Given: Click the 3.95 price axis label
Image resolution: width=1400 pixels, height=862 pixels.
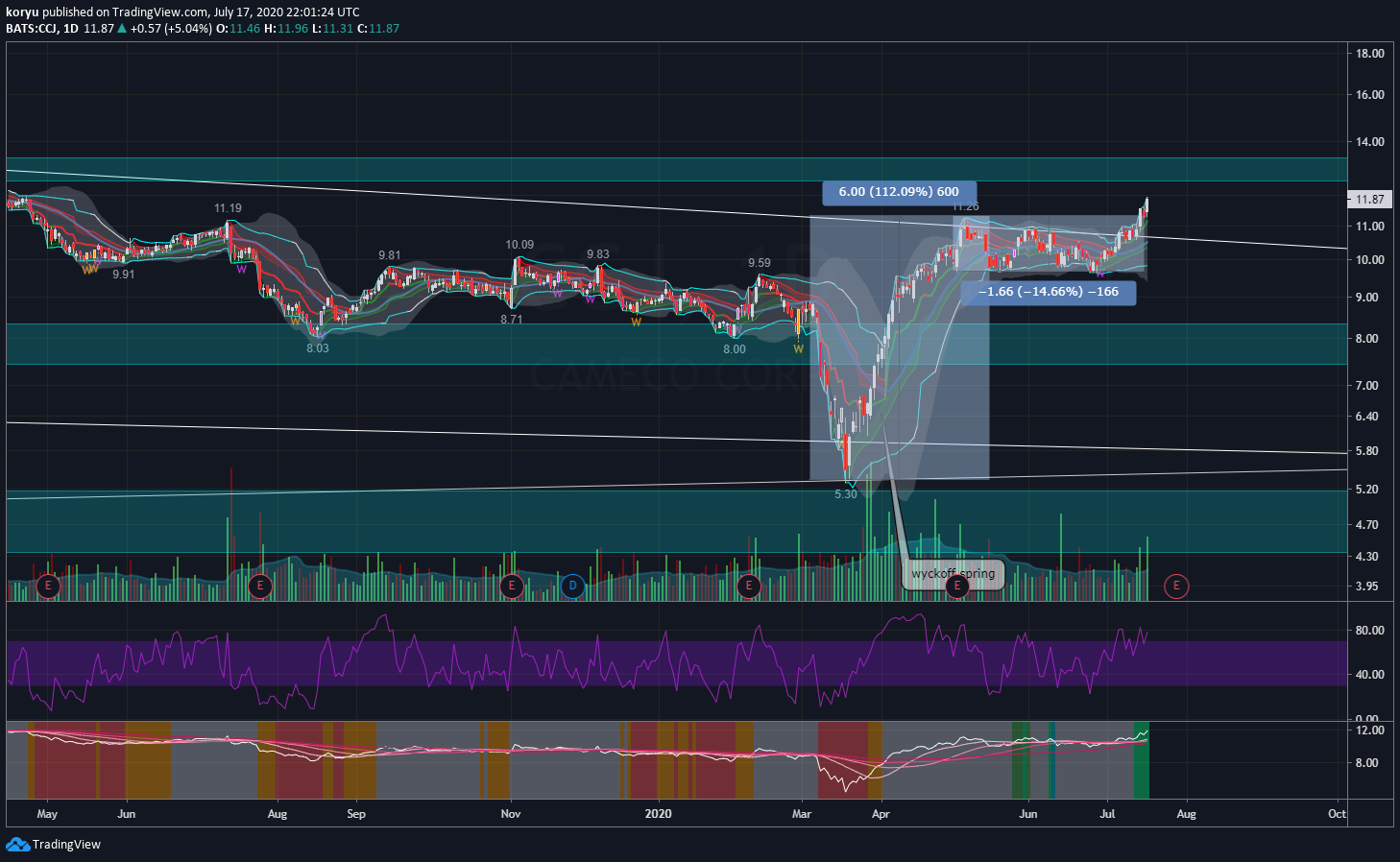Looking at the screenshot, I should pos(1366,587).
